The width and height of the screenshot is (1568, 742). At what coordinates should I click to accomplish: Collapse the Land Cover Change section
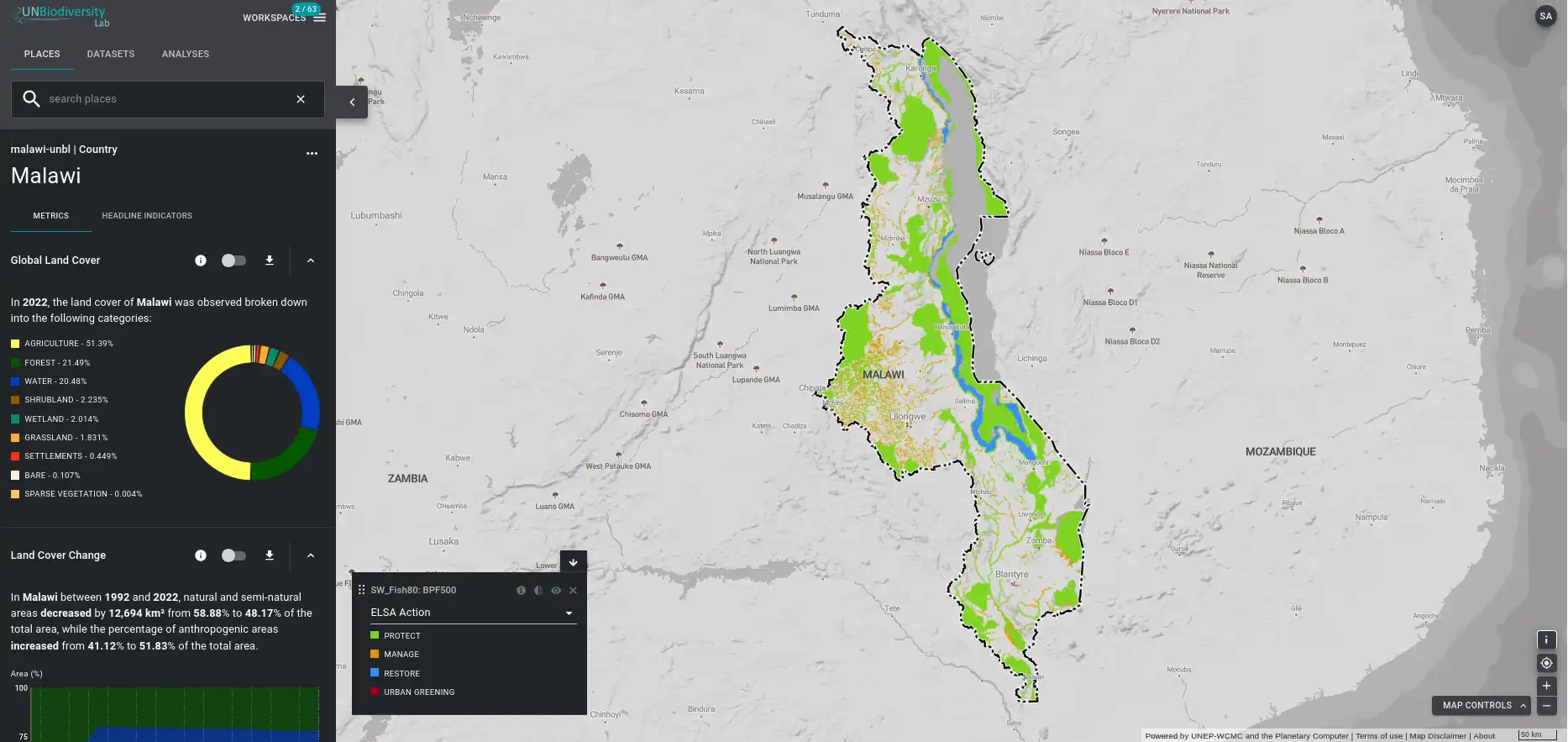coord(311,555)
